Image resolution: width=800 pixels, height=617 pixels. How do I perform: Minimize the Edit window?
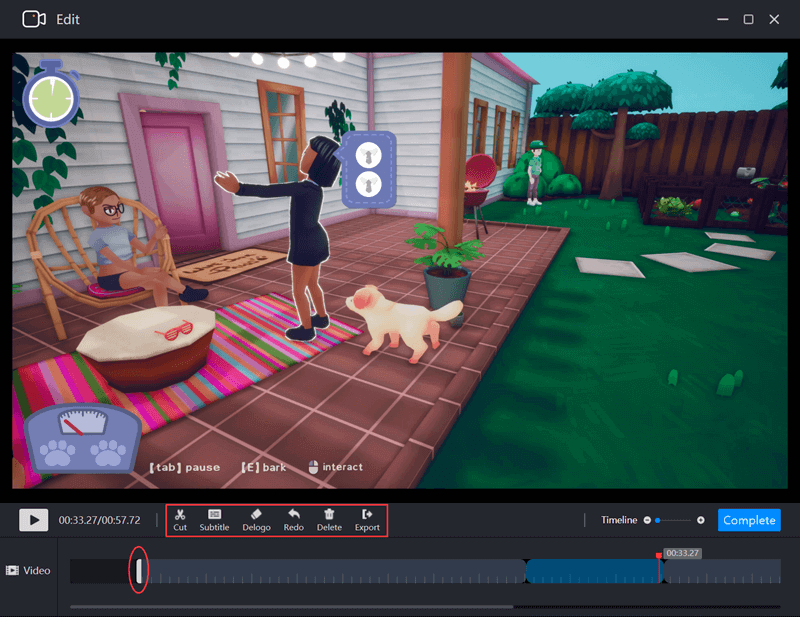click(722, 19)
